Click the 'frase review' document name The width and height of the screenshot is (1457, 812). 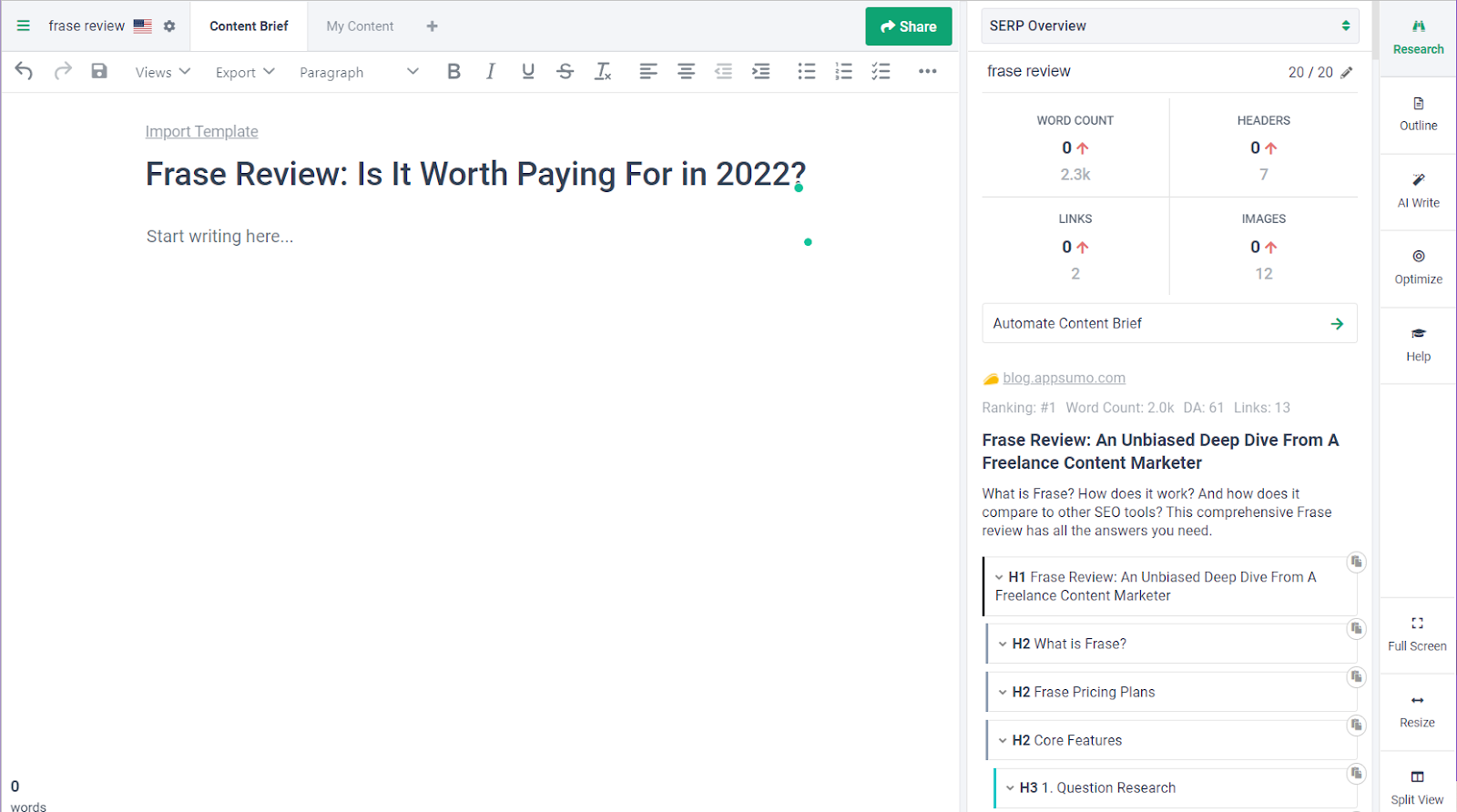pos(87,26)
